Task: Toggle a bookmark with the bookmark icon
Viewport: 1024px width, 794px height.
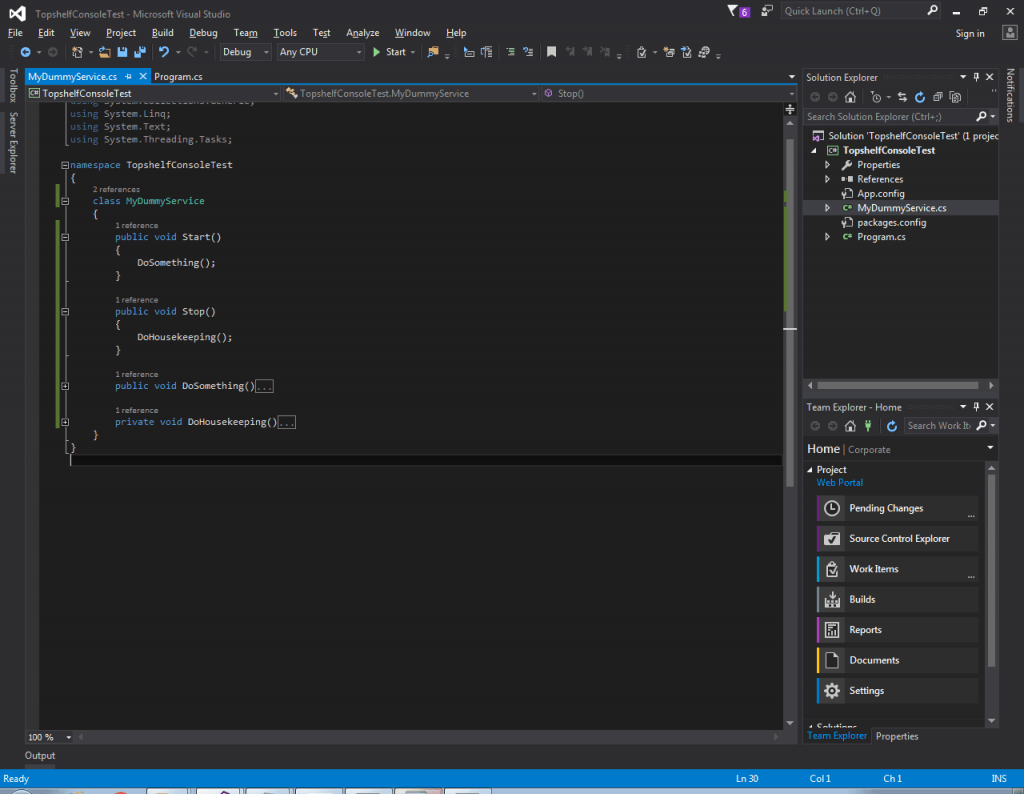Action: (551, 52)
